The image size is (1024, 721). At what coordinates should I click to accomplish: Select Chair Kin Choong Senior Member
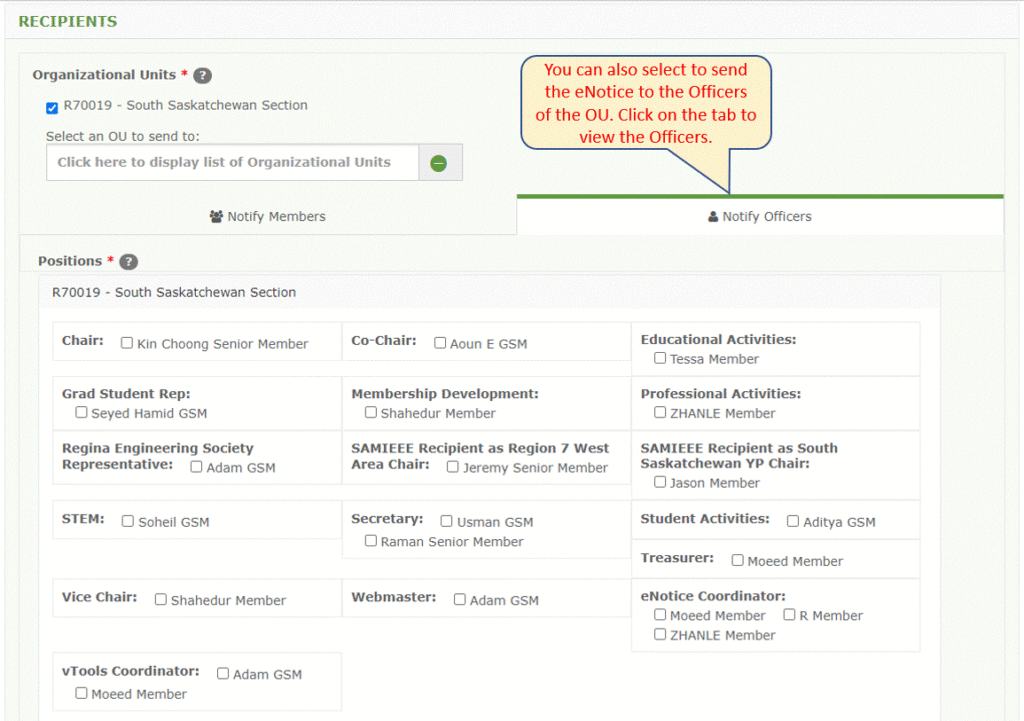(126, 342)
